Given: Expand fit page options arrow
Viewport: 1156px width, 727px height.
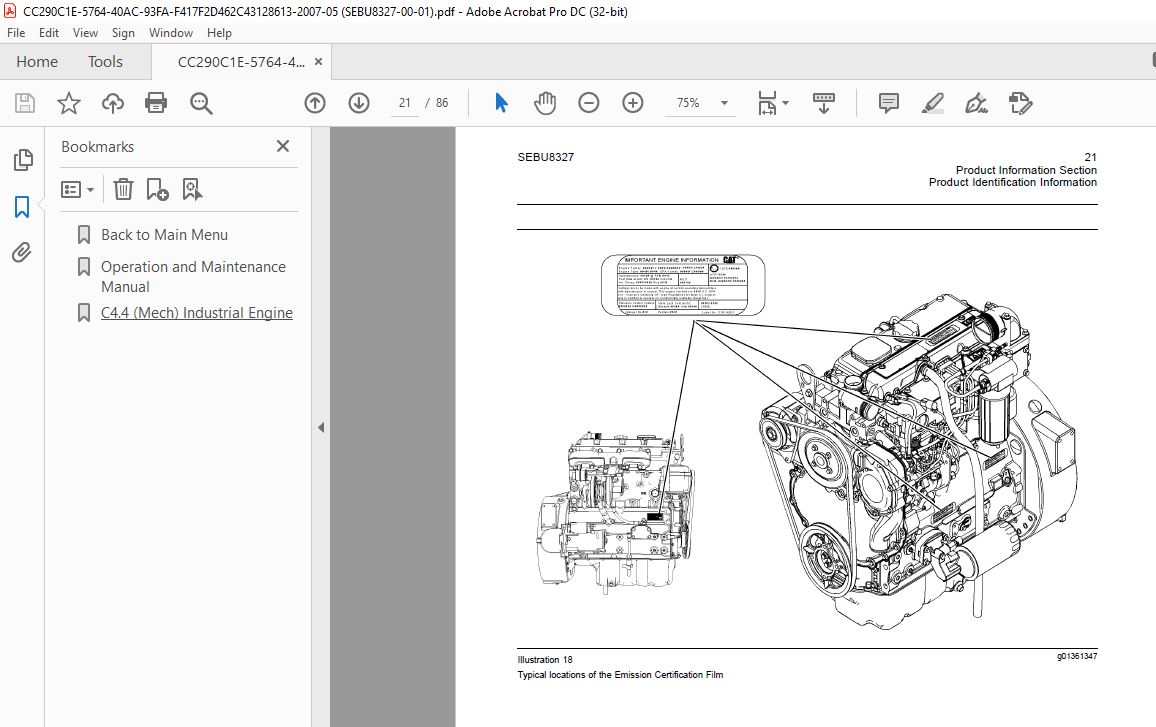Looking at the screenshot, I should coord(785,103).
